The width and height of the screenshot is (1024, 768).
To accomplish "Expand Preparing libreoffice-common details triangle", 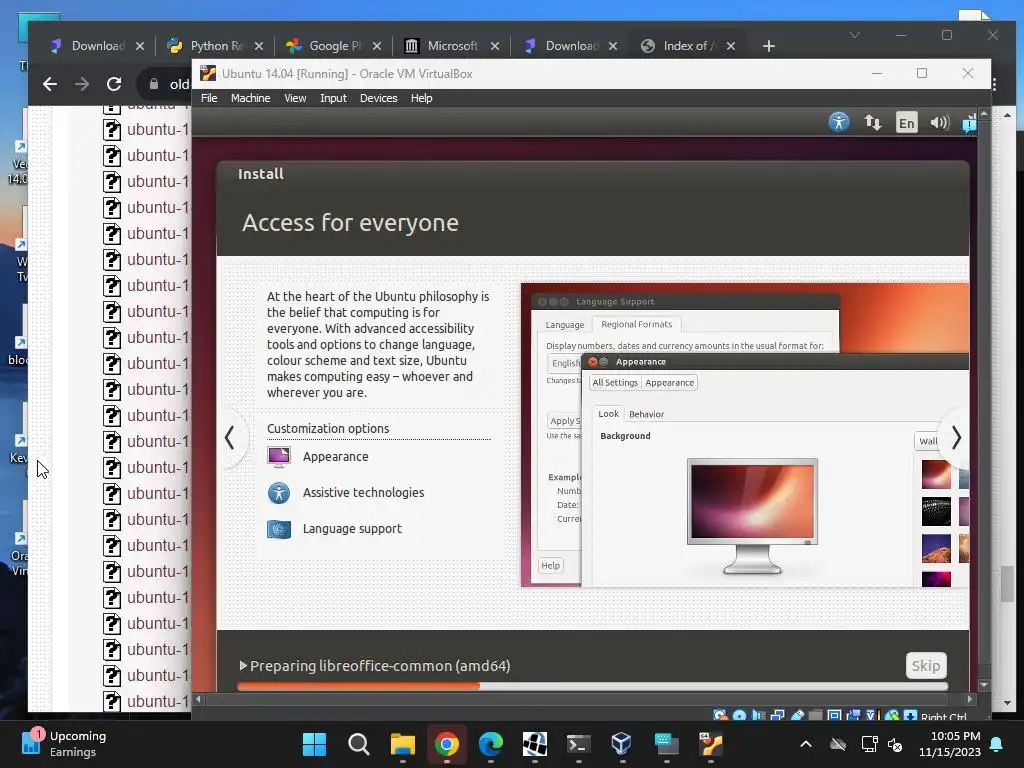I will coord(243,665).
